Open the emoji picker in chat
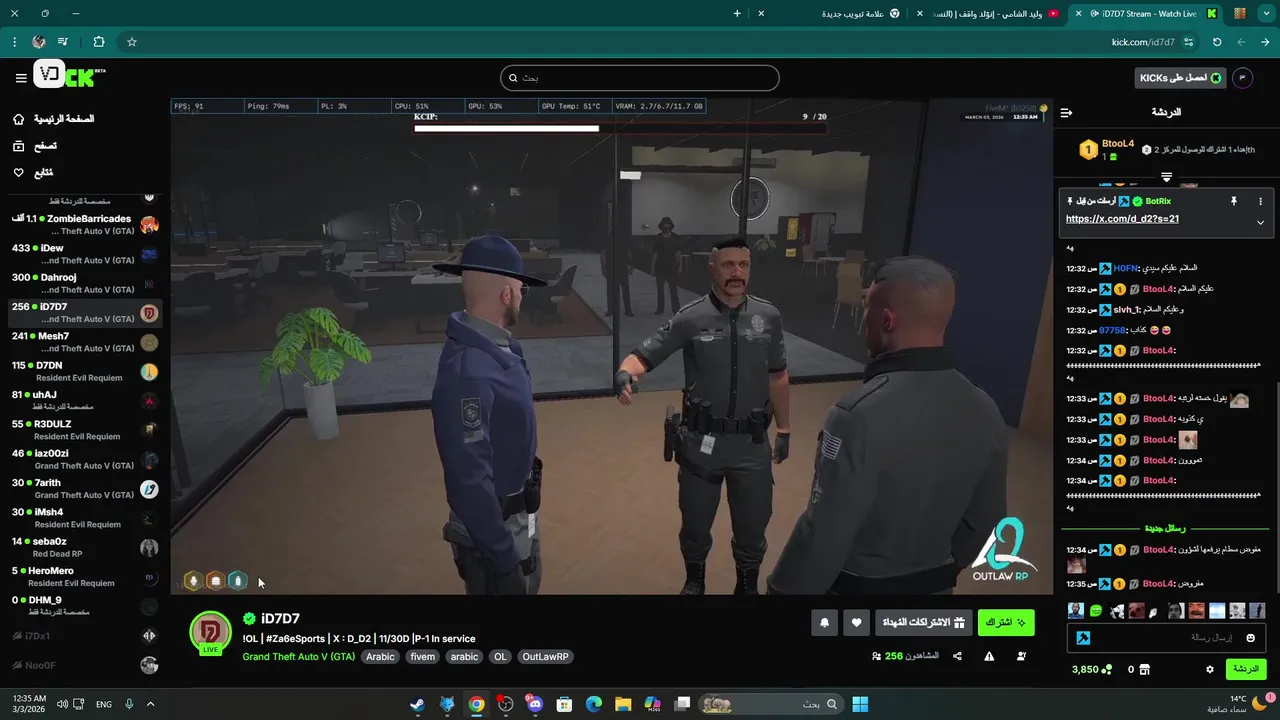1280x720 pixels. click(1251, 638)
